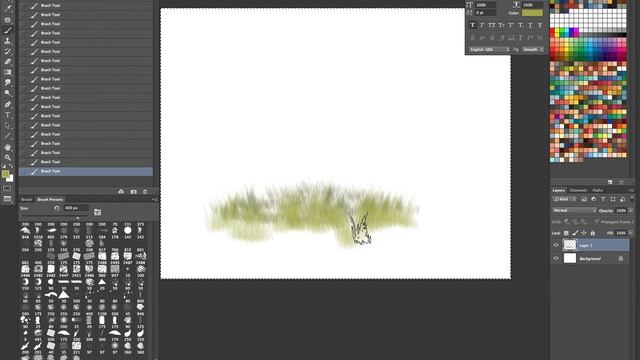The height and width of the screenshot is (360, 640).
Task: Change the screen mode icon
Action: point(7,199)
